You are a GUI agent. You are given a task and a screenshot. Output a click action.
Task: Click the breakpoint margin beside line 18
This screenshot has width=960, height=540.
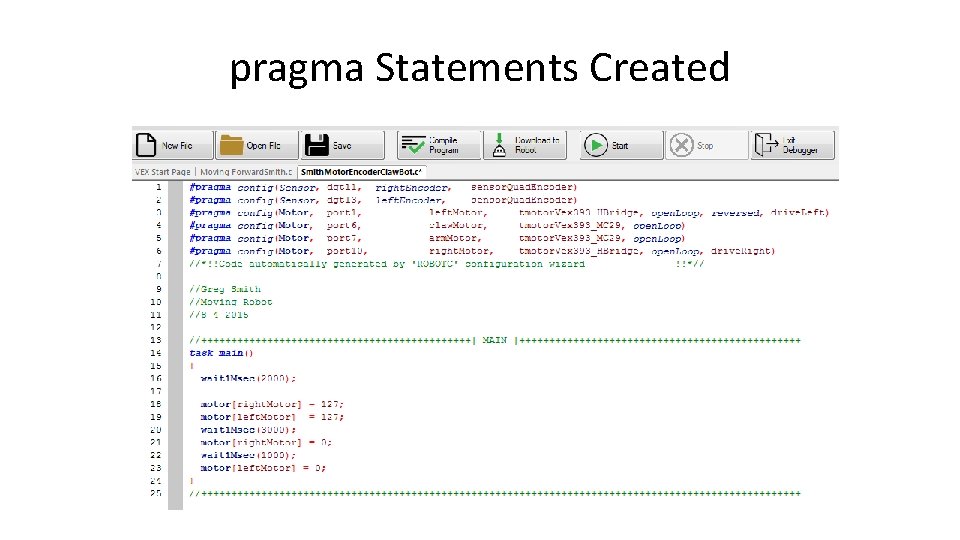[176, 404]
